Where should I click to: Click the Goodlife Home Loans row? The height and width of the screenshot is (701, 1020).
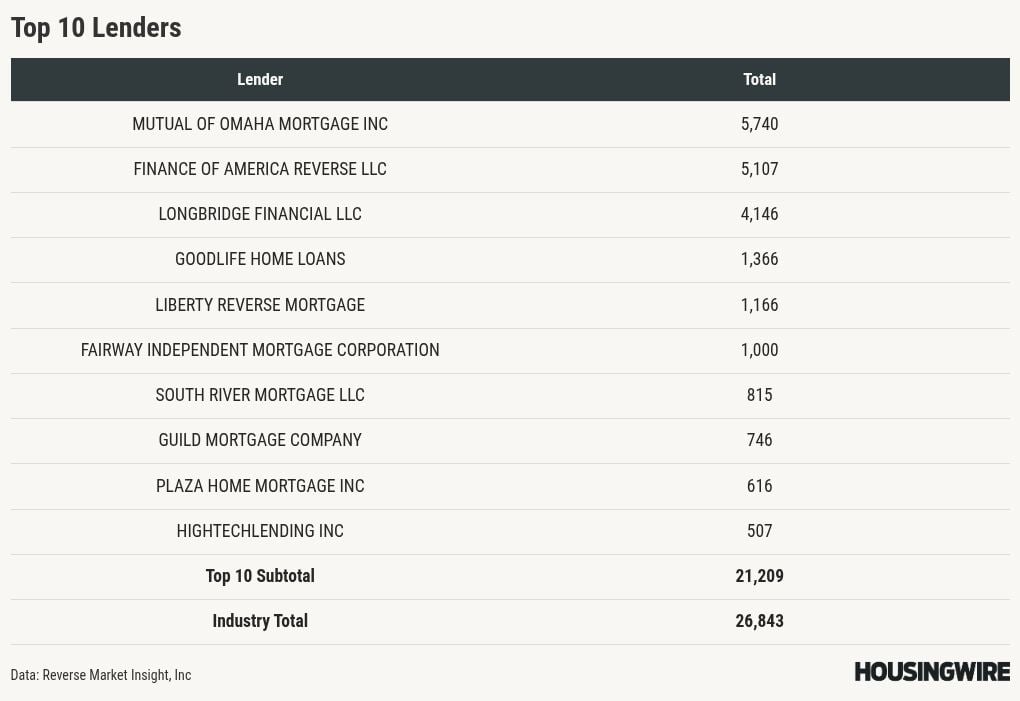260,259
